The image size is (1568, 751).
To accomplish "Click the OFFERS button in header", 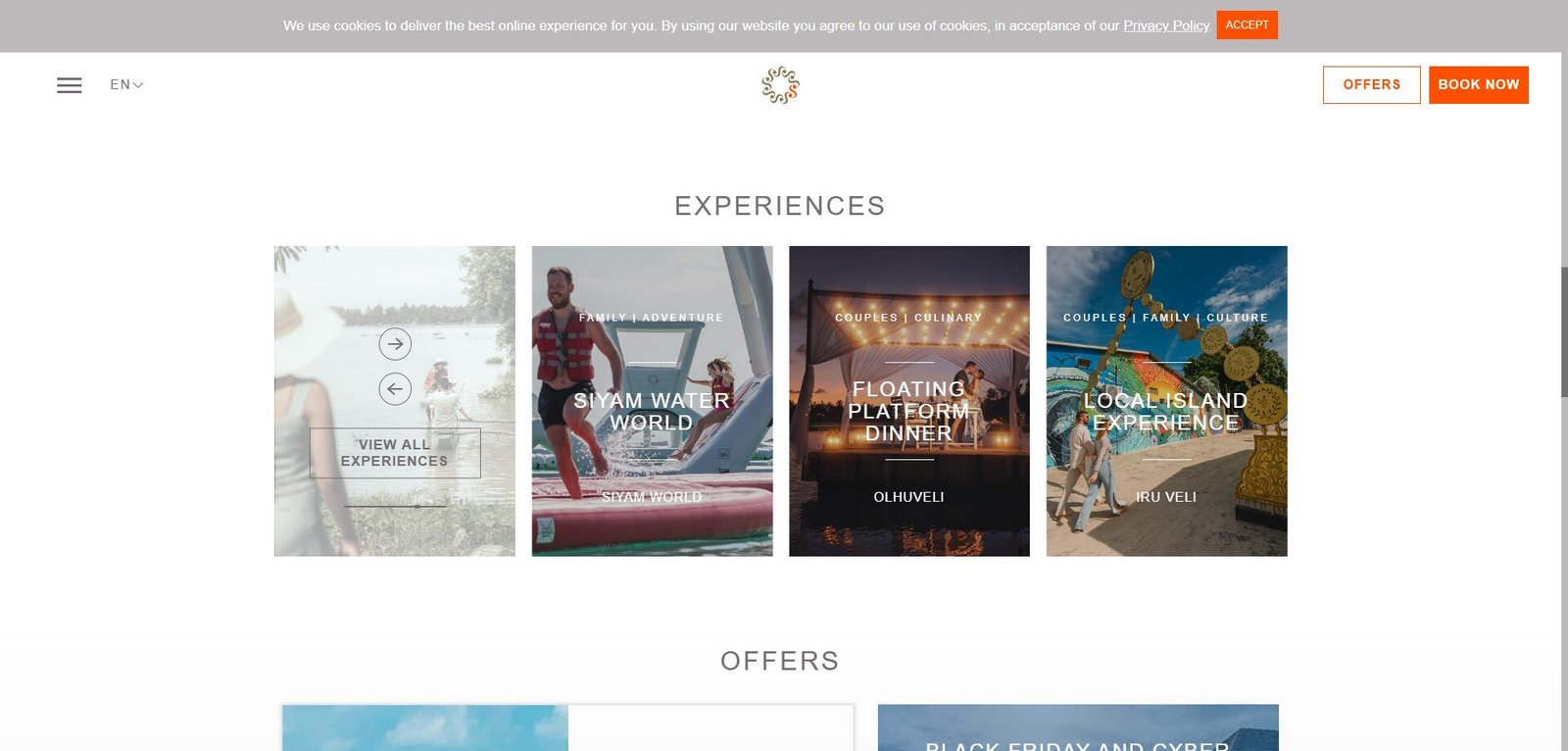I will (1371, 85).
